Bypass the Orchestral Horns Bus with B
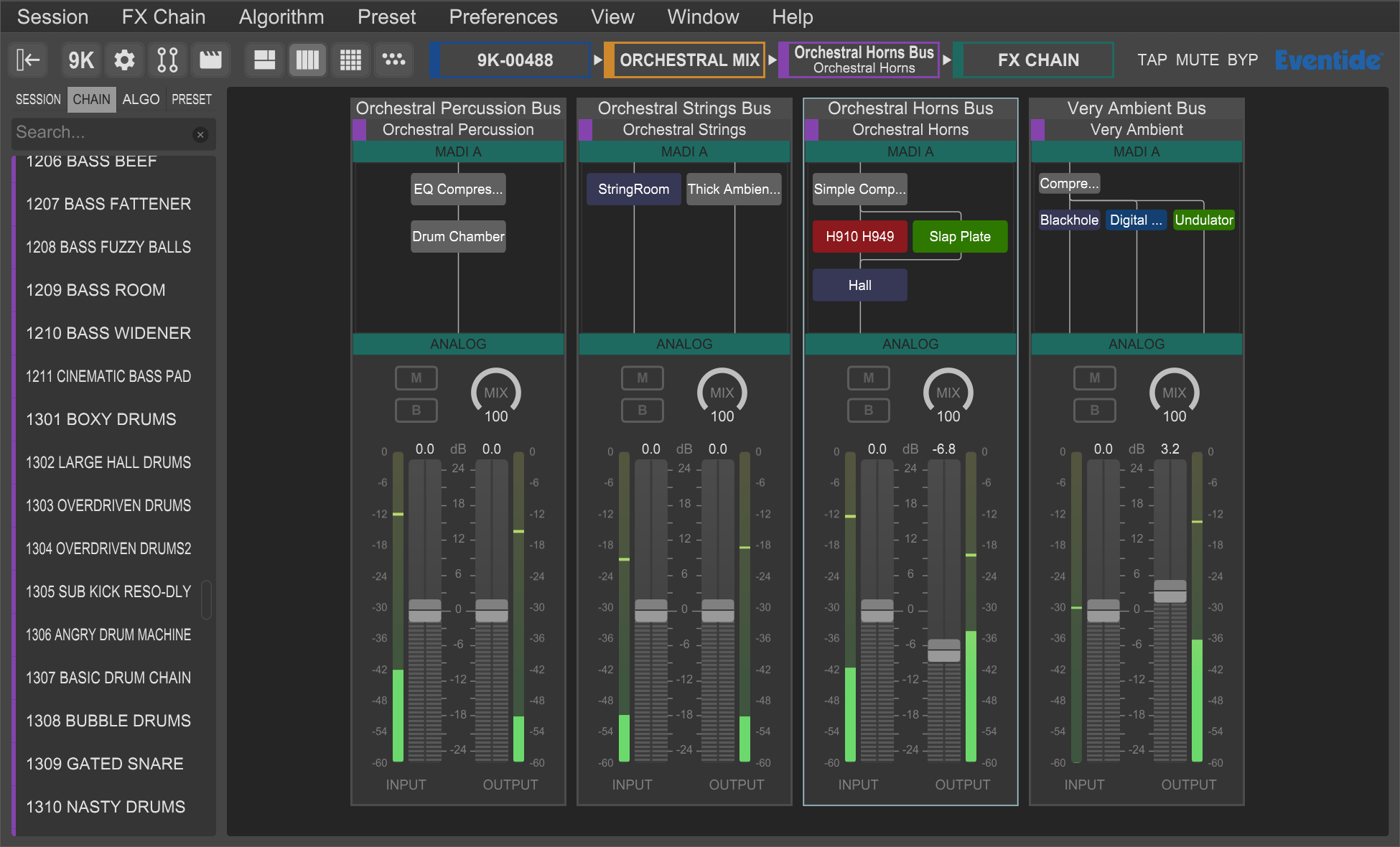 [x=868, y=410]
